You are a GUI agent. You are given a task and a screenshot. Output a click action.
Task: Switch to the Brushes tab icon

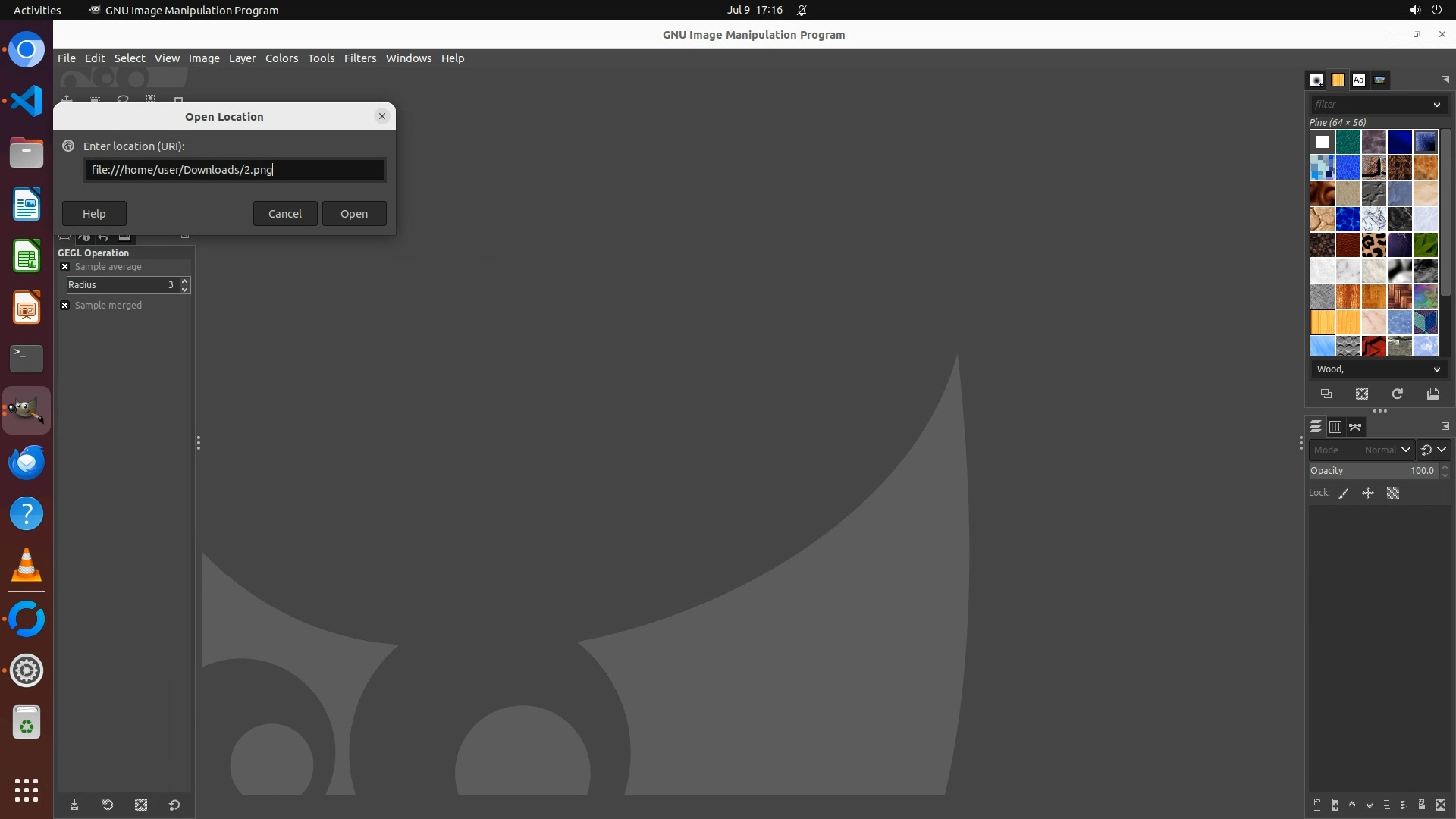[x=1316, y=80]
